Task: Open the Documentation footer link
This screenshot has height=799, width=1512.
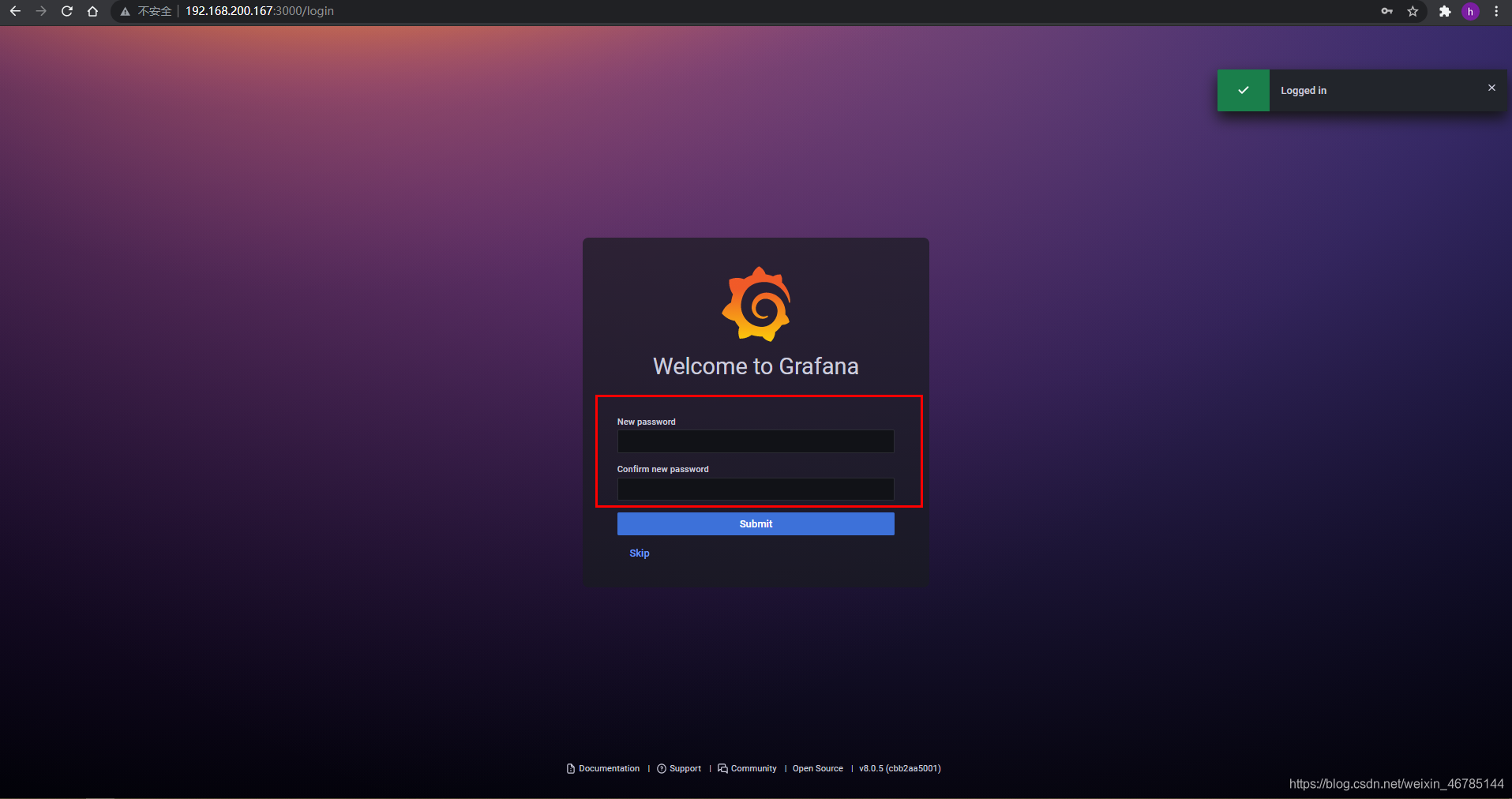Action: pos(603,768)
